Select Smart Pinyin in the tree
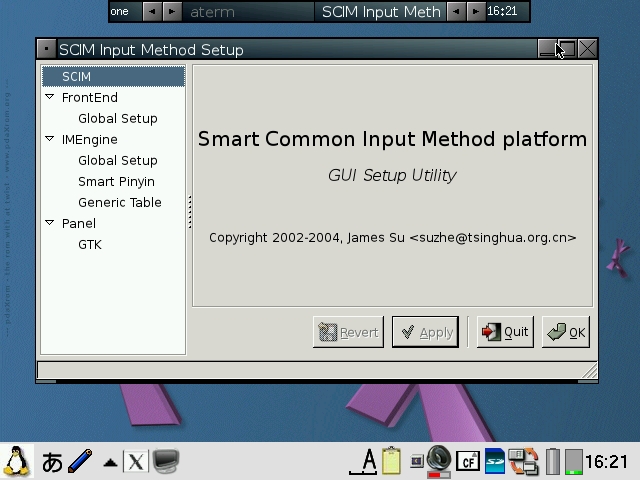640x480 pixels. (x=116, y=181)
